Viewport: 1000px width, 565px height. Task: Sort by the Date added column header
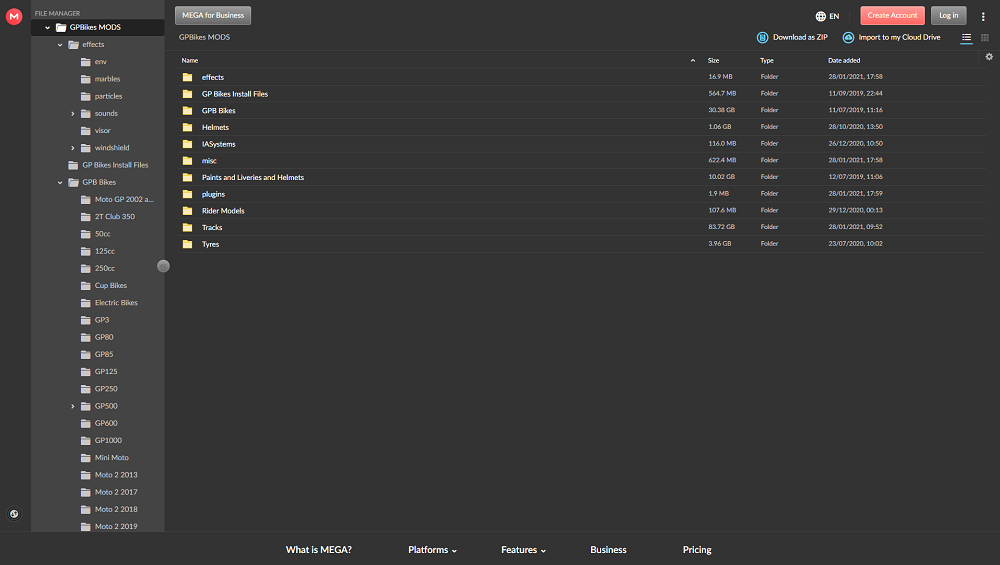click(x=844, y=61)
